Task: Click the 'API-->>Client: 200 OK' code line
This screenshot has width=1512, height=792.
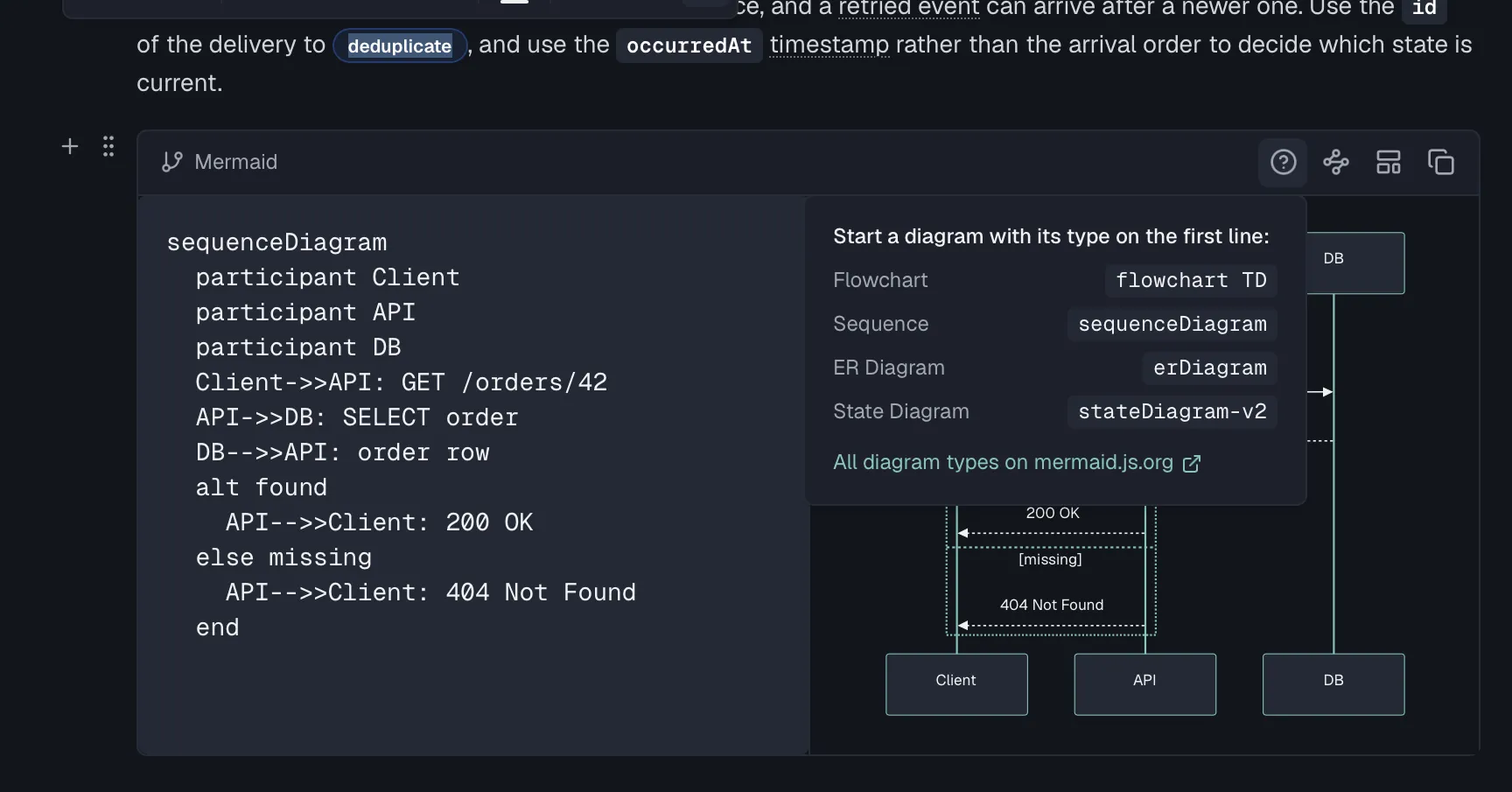Action: point(379,522)
